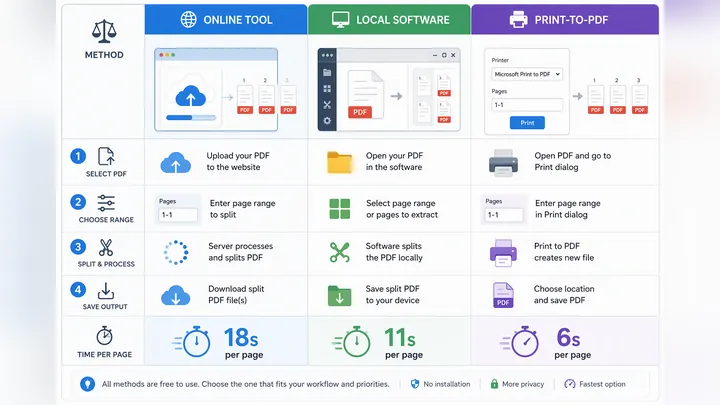Click the monitor icon beside LOCAL SOFTWARE
This screenshot has height=405, width=720.
coord(340,20)
